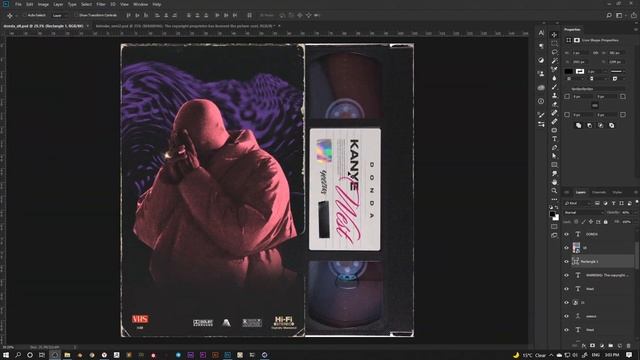640x360 pixels.
Task: Select the Horizontal Type tool
Action: 554,139
